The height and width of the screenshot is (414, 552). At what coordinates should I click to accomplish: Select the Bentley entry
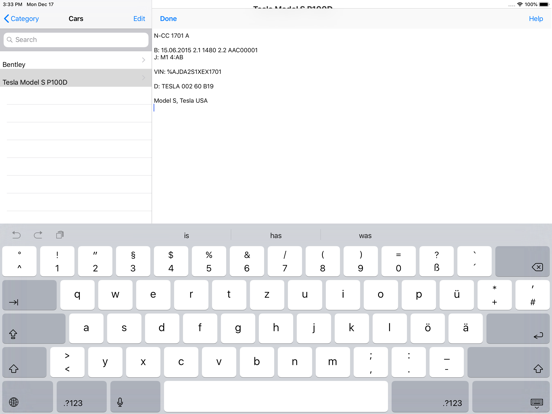coord(76,61)
